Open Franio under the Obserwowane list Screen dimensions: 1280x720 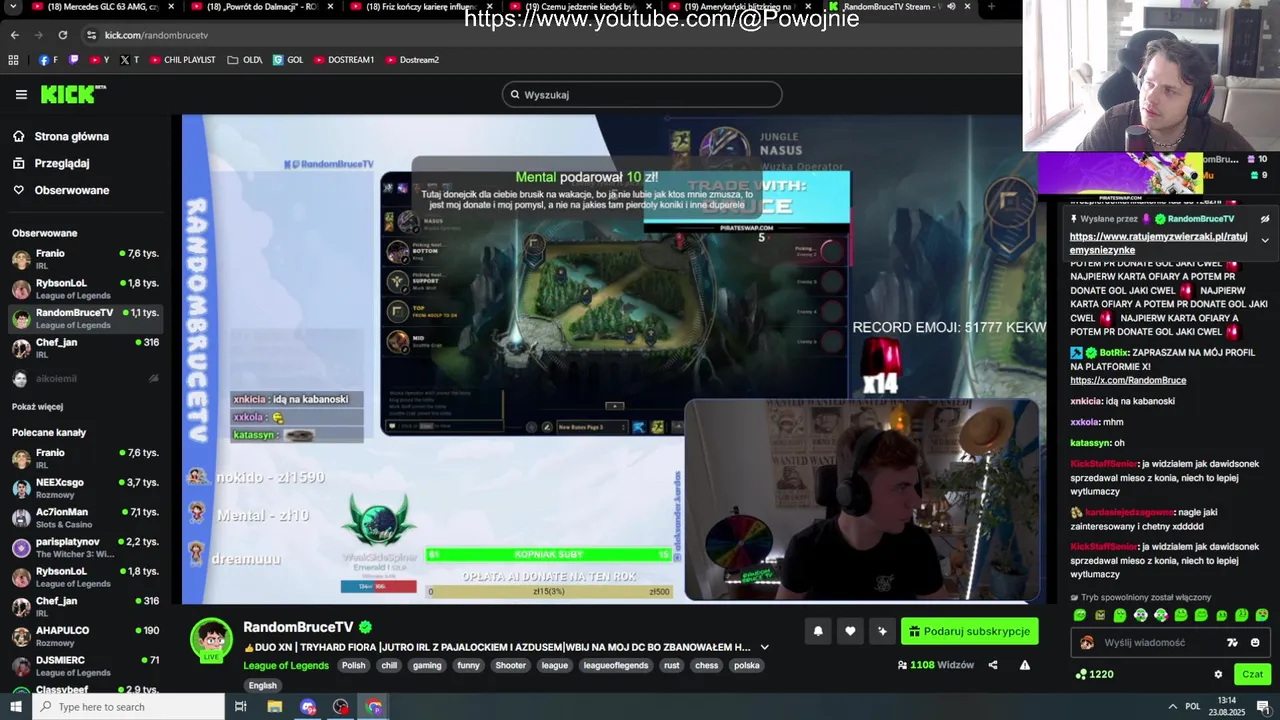click(x=85, y=259)
